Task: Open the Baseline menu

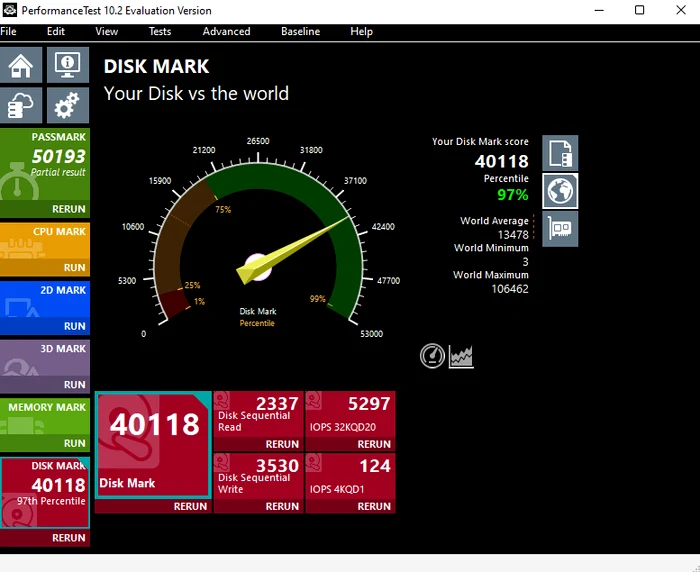Action: (x=300, y=32)
